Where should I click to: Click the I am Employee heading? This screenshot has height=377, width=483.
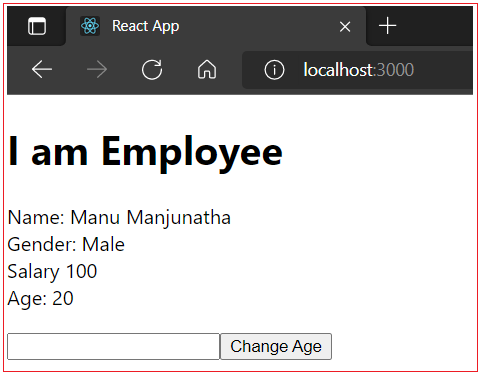pos(145,153)
